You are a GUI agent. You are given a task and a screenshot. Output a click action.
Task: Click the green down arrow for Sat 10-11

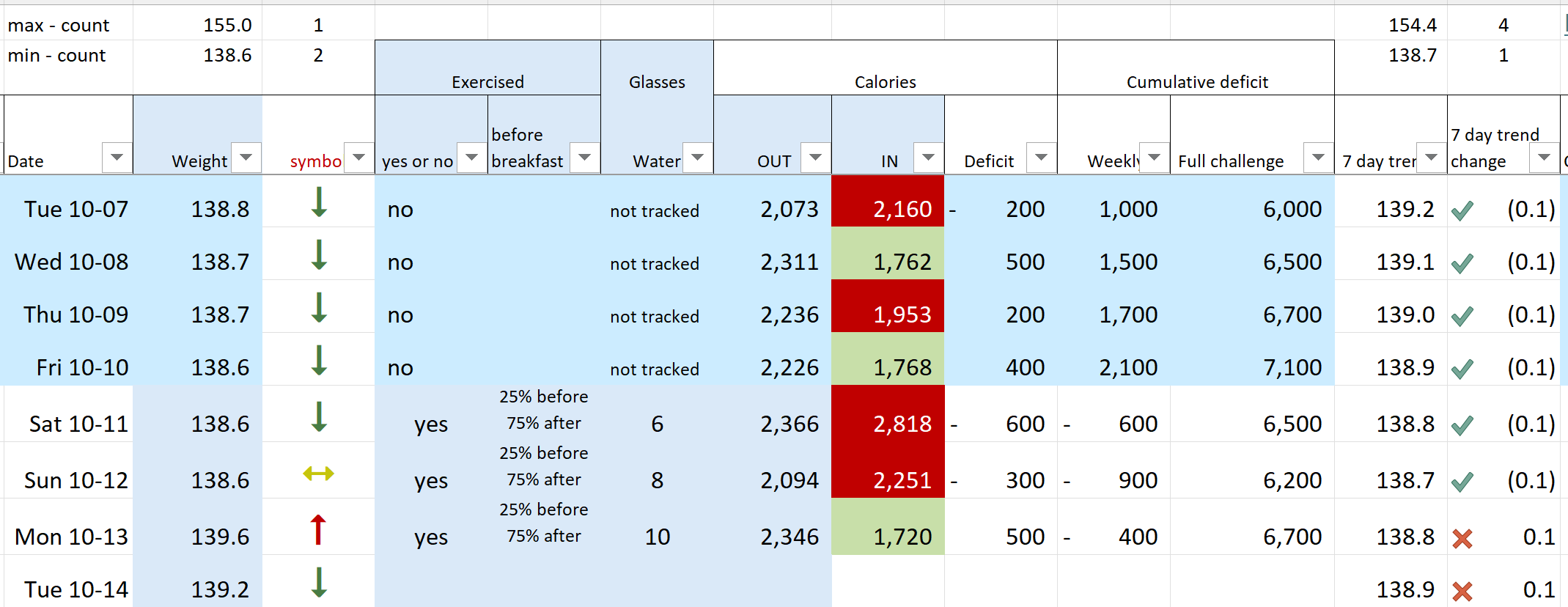[x=319, y=417]
